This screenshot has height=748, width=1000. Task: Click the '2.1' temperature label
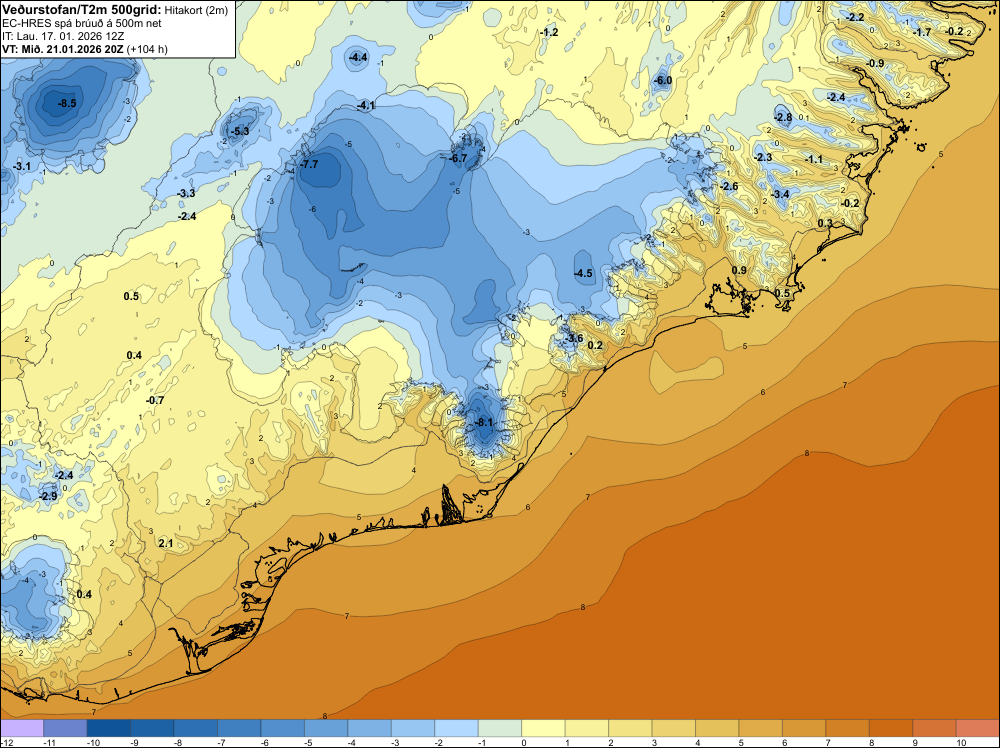[x=166, y=543]
